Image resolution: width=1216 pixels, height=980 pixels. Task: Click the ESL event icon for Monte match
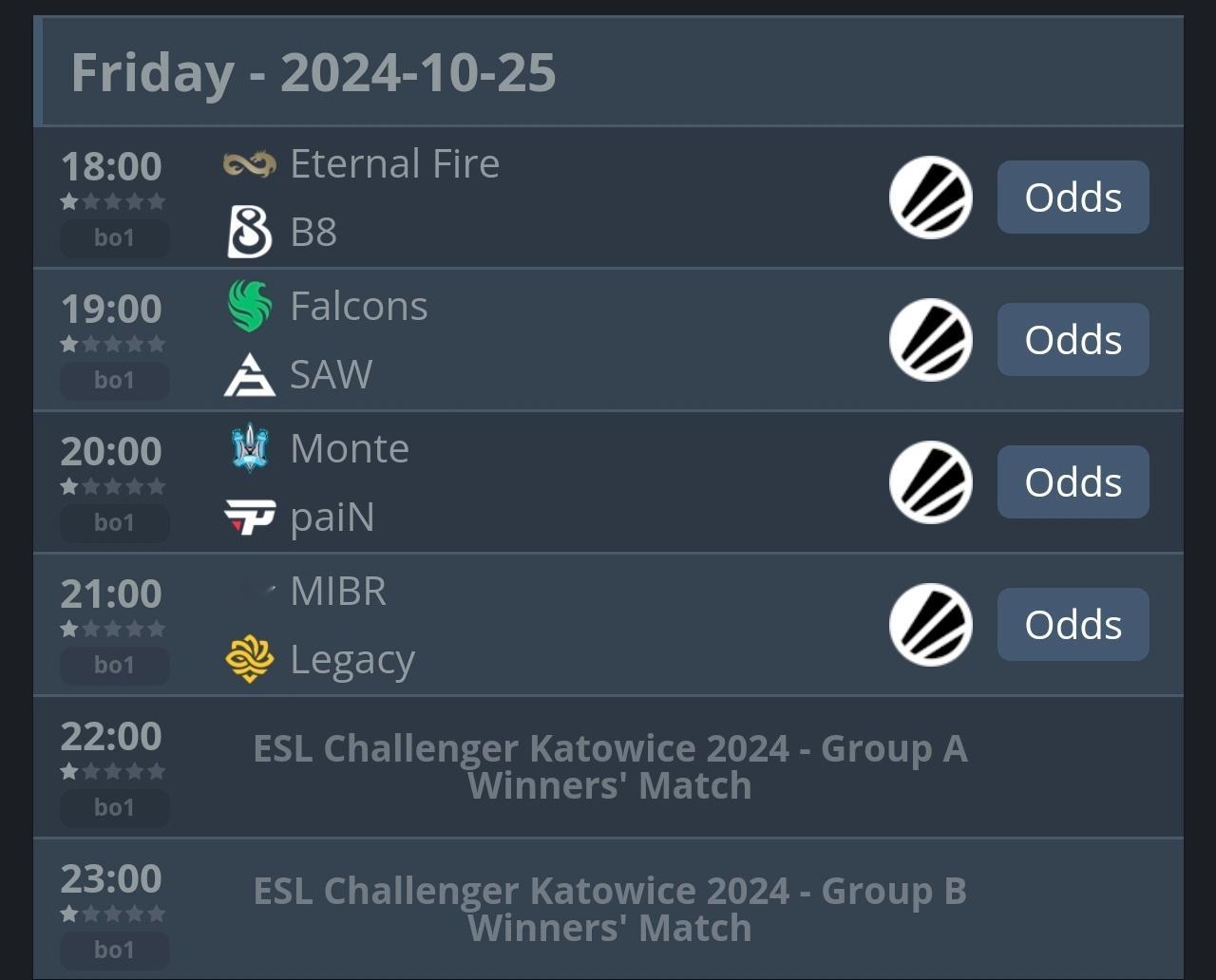(x=931, y=482)
